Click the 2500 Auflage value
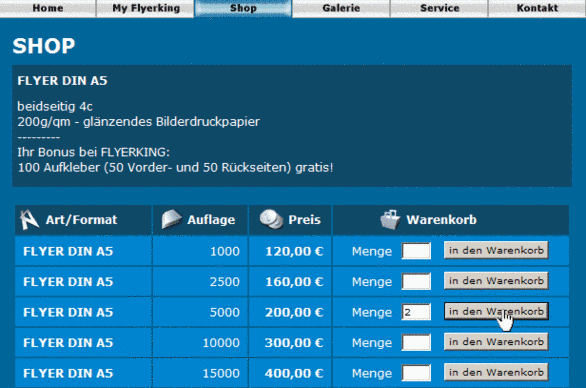Screen dimensions: 586x388 pyautogui.click(x=225, y=282)
